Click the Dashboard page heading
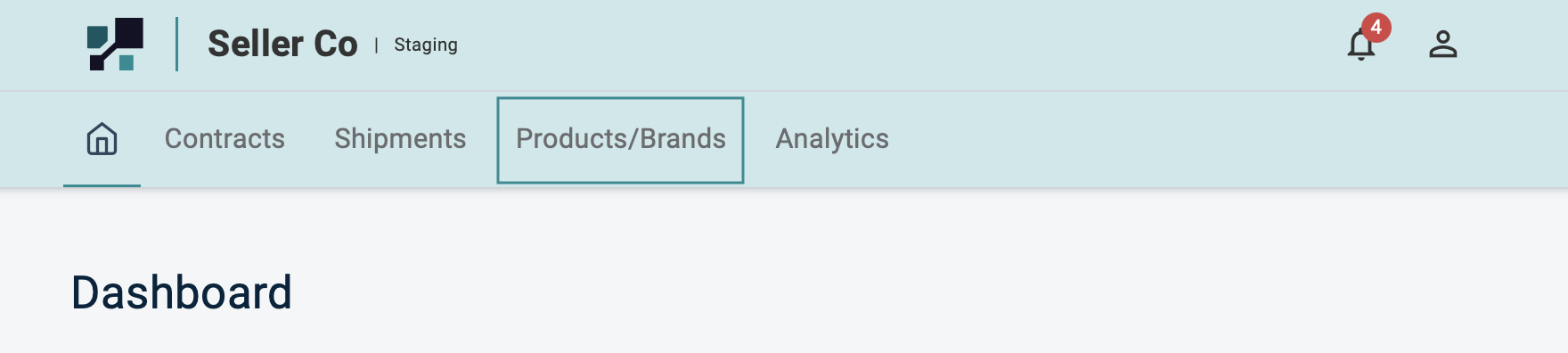The width and height of the screenshot is (1568, 353). (x=182, y=292)
